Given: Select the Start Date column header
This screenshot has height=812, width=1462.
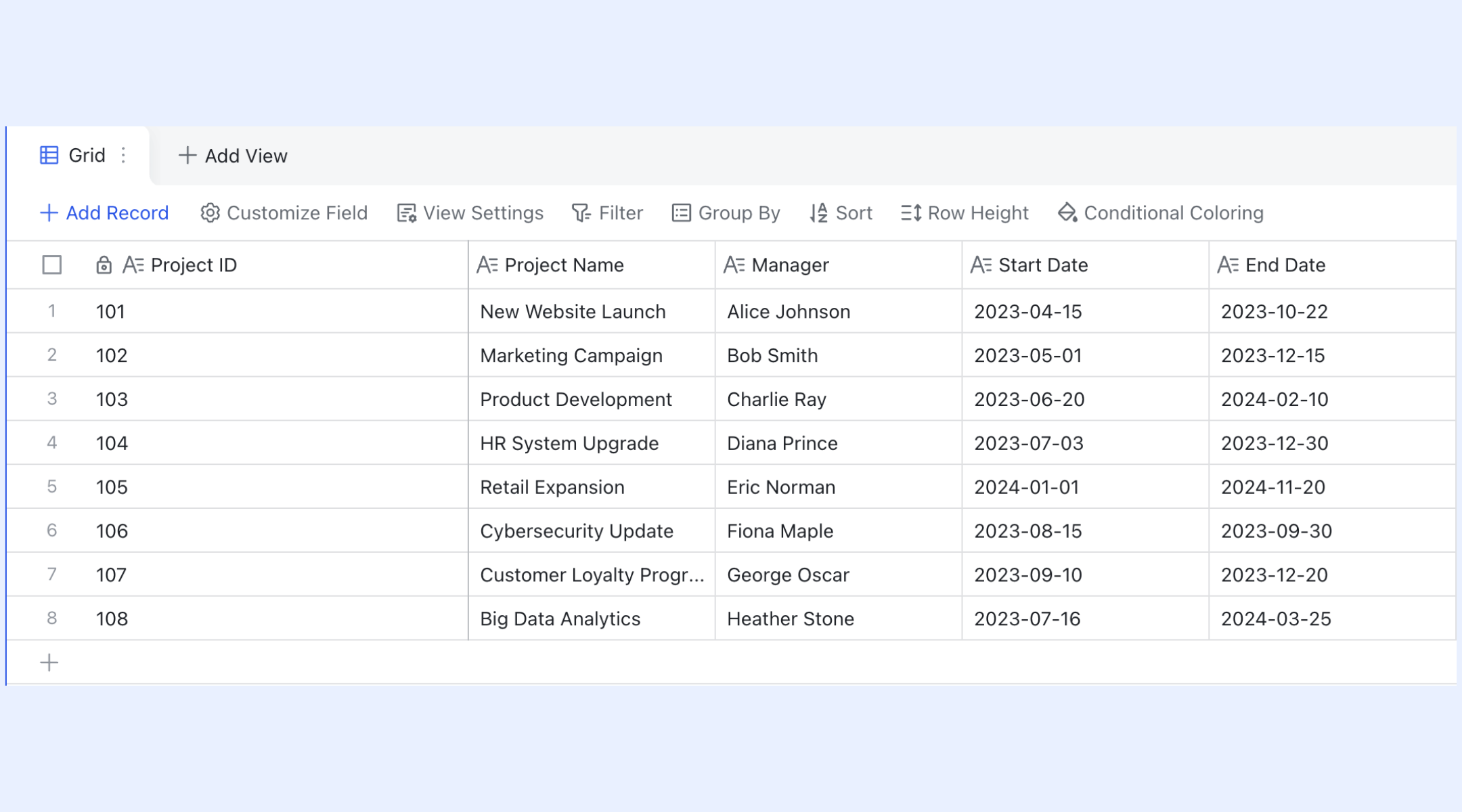Looking at the screenshot, I should click(x=1086, y=265).
